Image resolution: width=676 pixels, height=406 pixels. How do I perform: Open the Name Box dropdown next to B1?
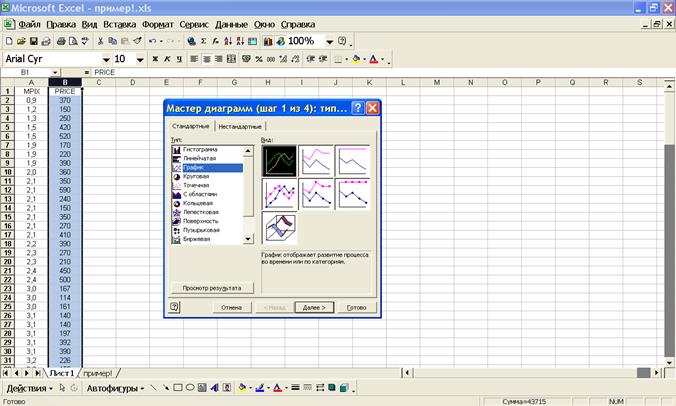click(55, 72)
